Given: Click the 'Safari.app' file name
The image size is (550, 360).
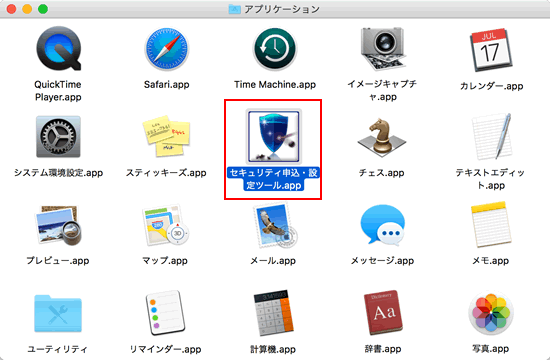Looking at the screenshot, I should 167,85.
